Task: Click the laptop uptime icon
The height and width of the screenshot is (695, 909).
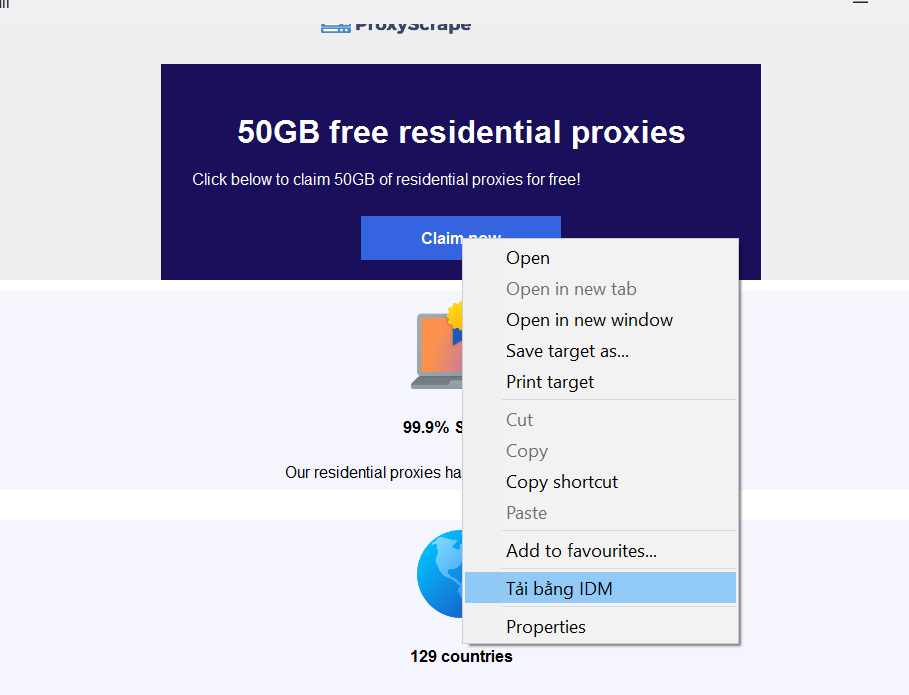Action: (x=437, y=351)
